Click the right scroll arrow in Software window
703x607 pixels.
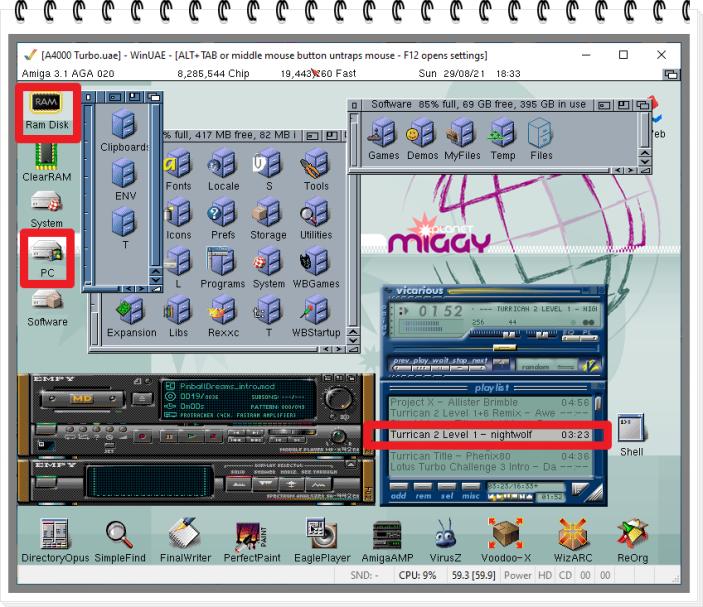[631, 170]
